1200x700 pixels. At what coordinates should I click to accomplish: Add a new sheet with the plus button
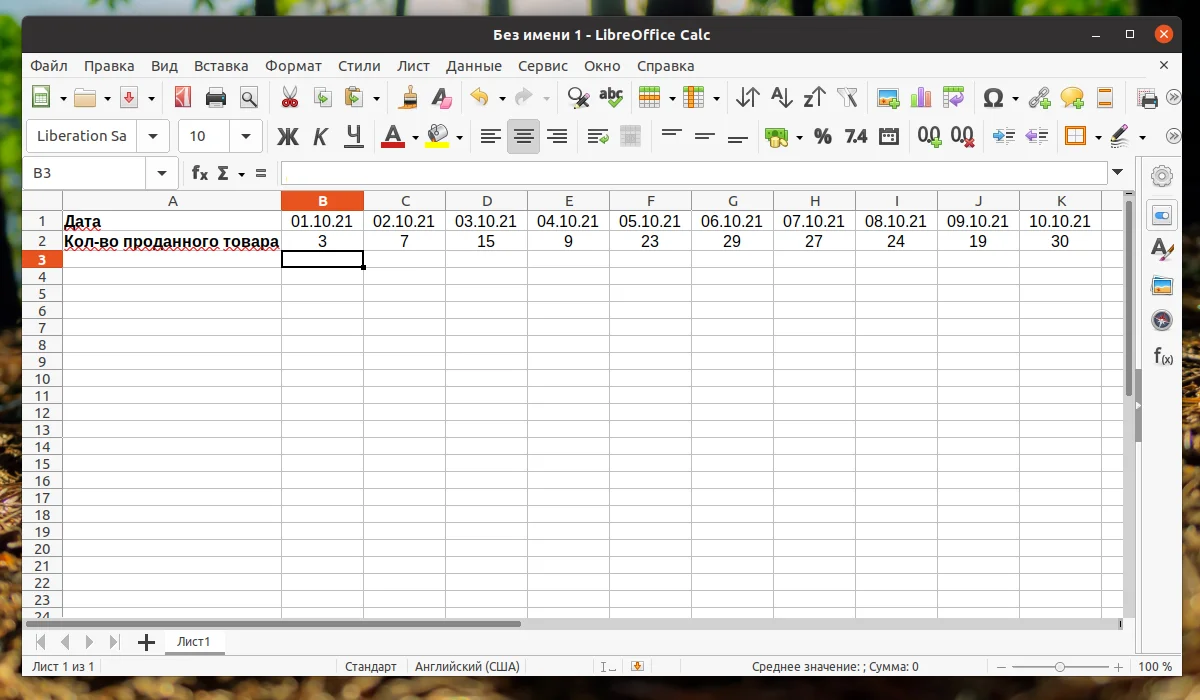[x=146, y=643]
